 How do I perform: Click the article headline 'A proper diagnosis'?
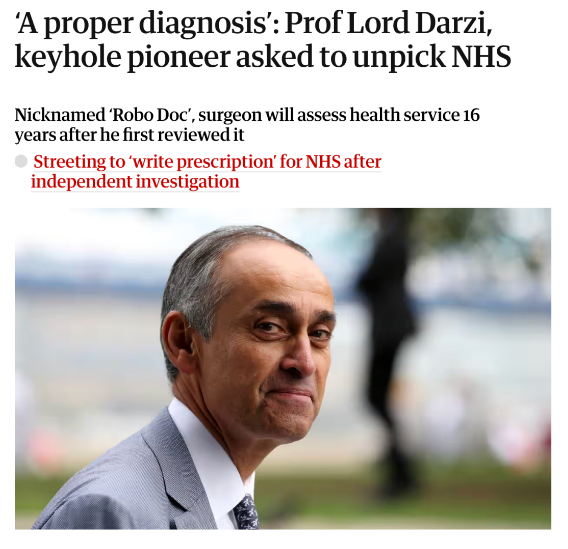pyautogui.click(x=263, y=39)
